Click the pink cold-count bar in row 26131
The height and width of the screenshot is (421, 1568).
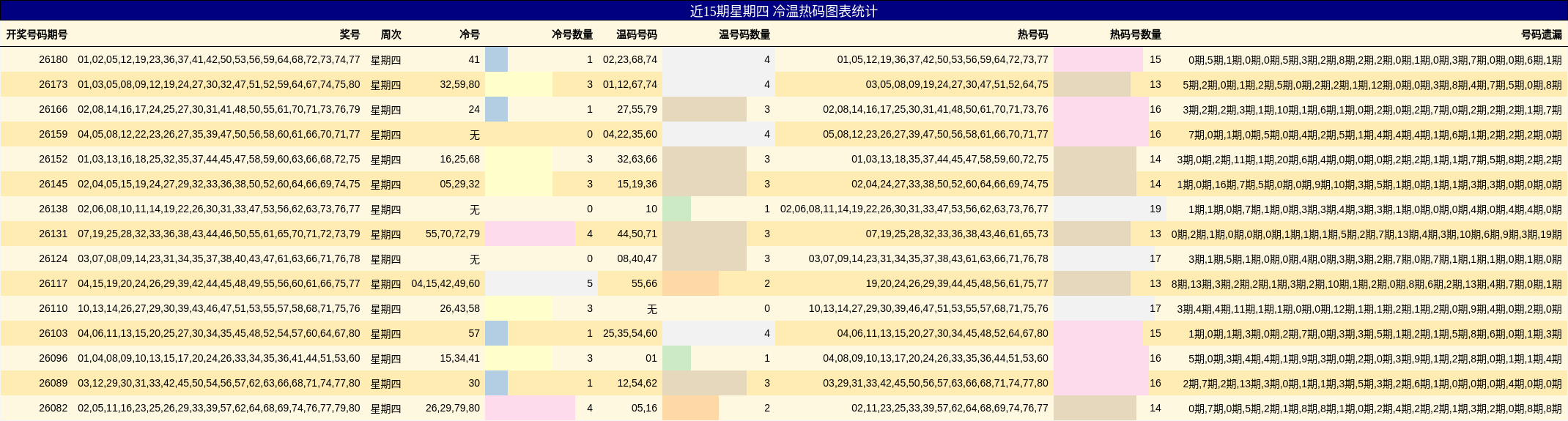(530, 234)
